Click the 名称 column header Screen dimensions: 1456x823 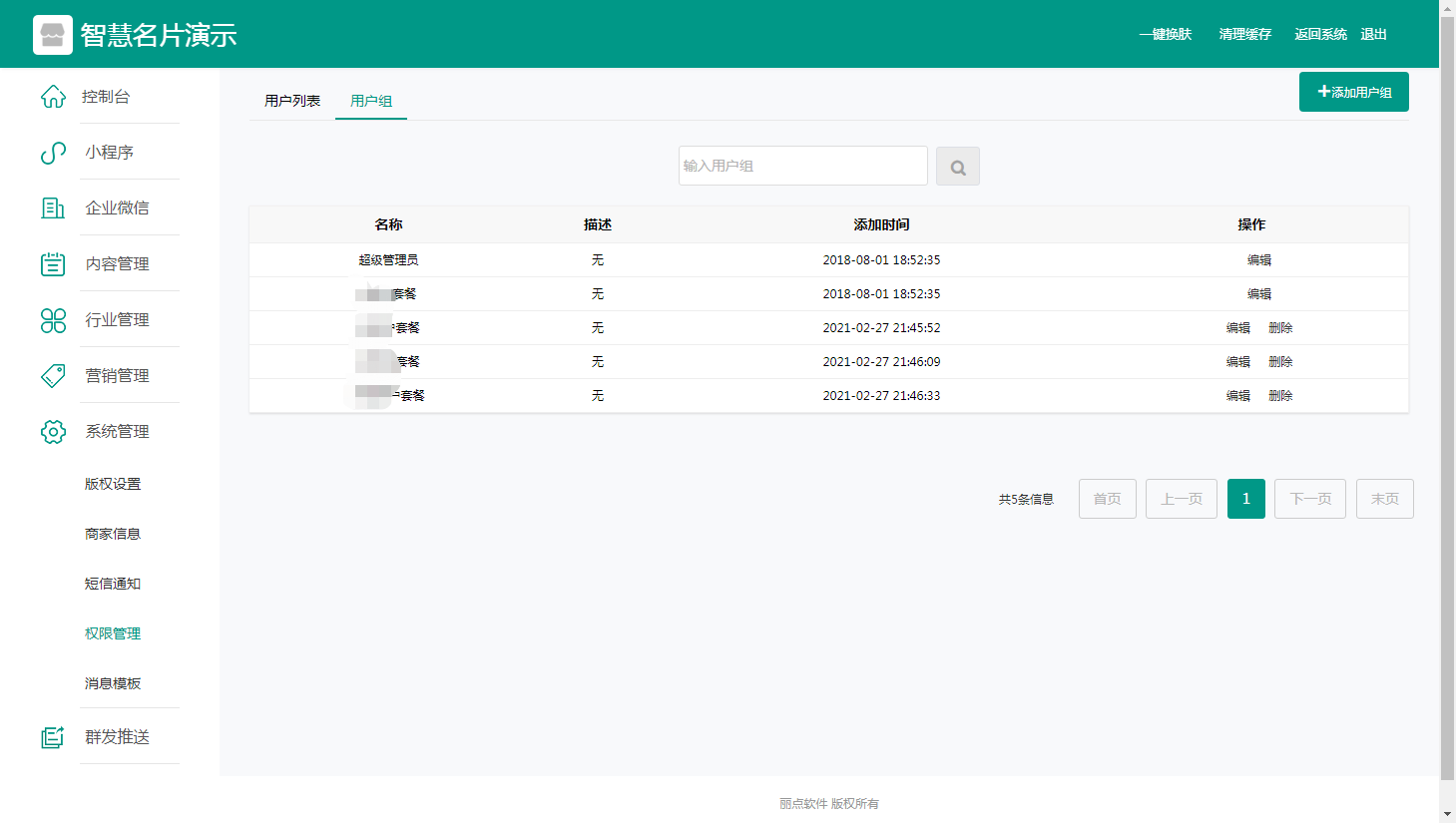click(388, 225)
